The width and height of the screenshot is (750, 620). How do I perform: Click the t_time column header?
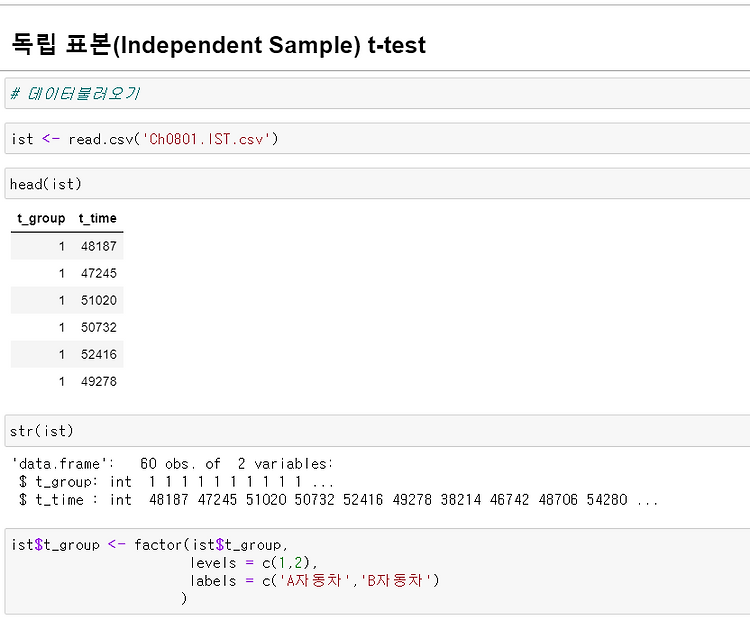pos(98,218)
